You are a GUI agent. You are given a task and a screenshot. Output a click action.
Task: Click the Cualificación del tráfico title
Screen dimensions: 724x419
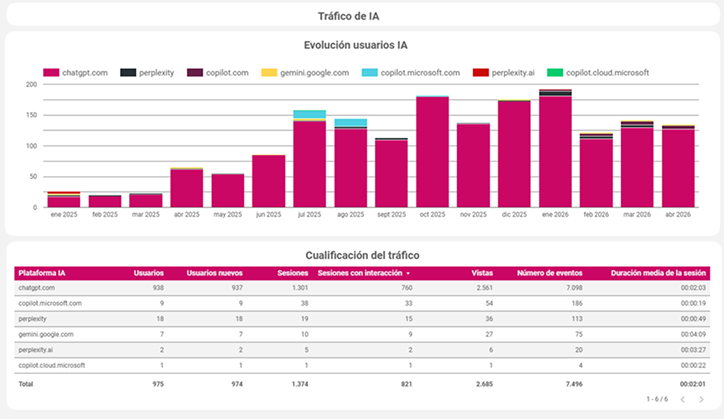362,255
